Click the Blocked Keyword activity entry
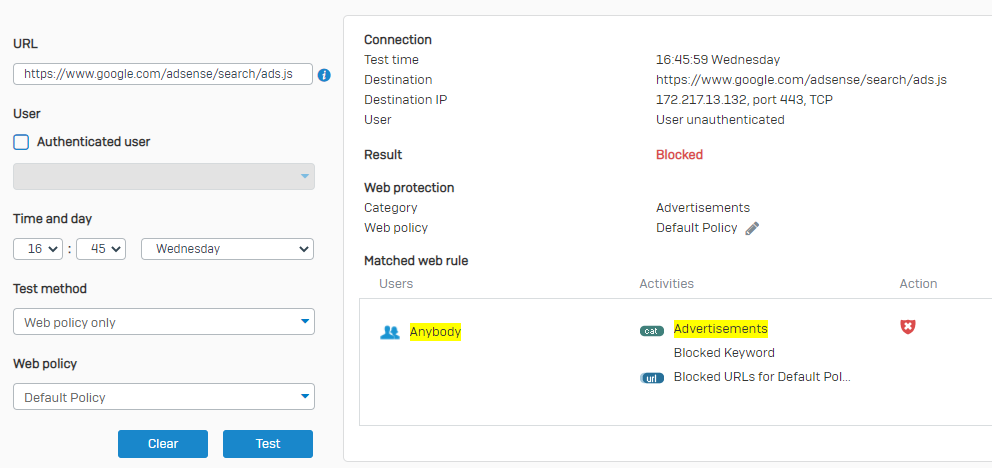Image resolution: width=992 pixels, height=468 pixels. coord(724,353)
